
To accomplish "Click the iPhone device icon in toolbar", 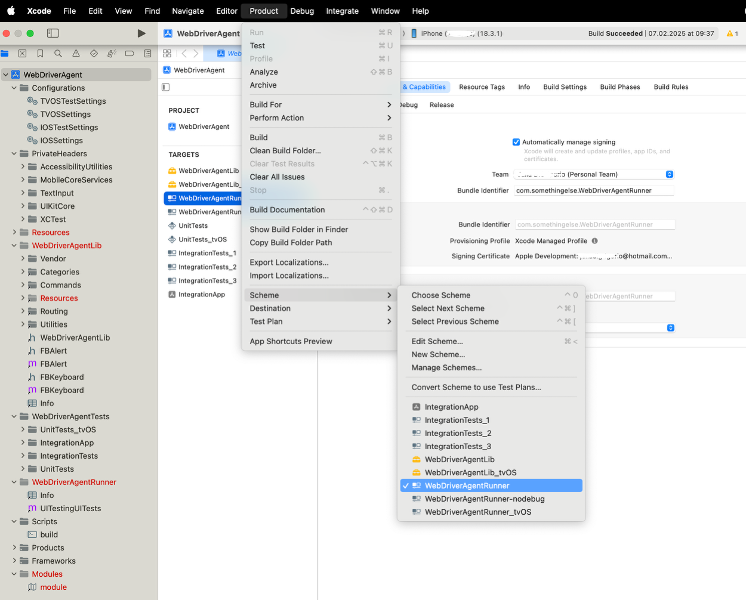I will pyautogui.click(x=413, y=33).
